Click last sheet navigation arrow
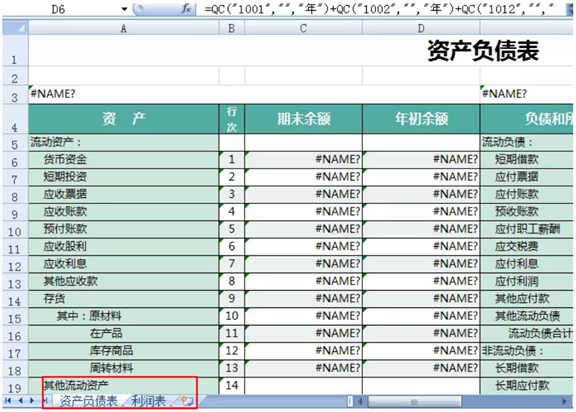 45,401
